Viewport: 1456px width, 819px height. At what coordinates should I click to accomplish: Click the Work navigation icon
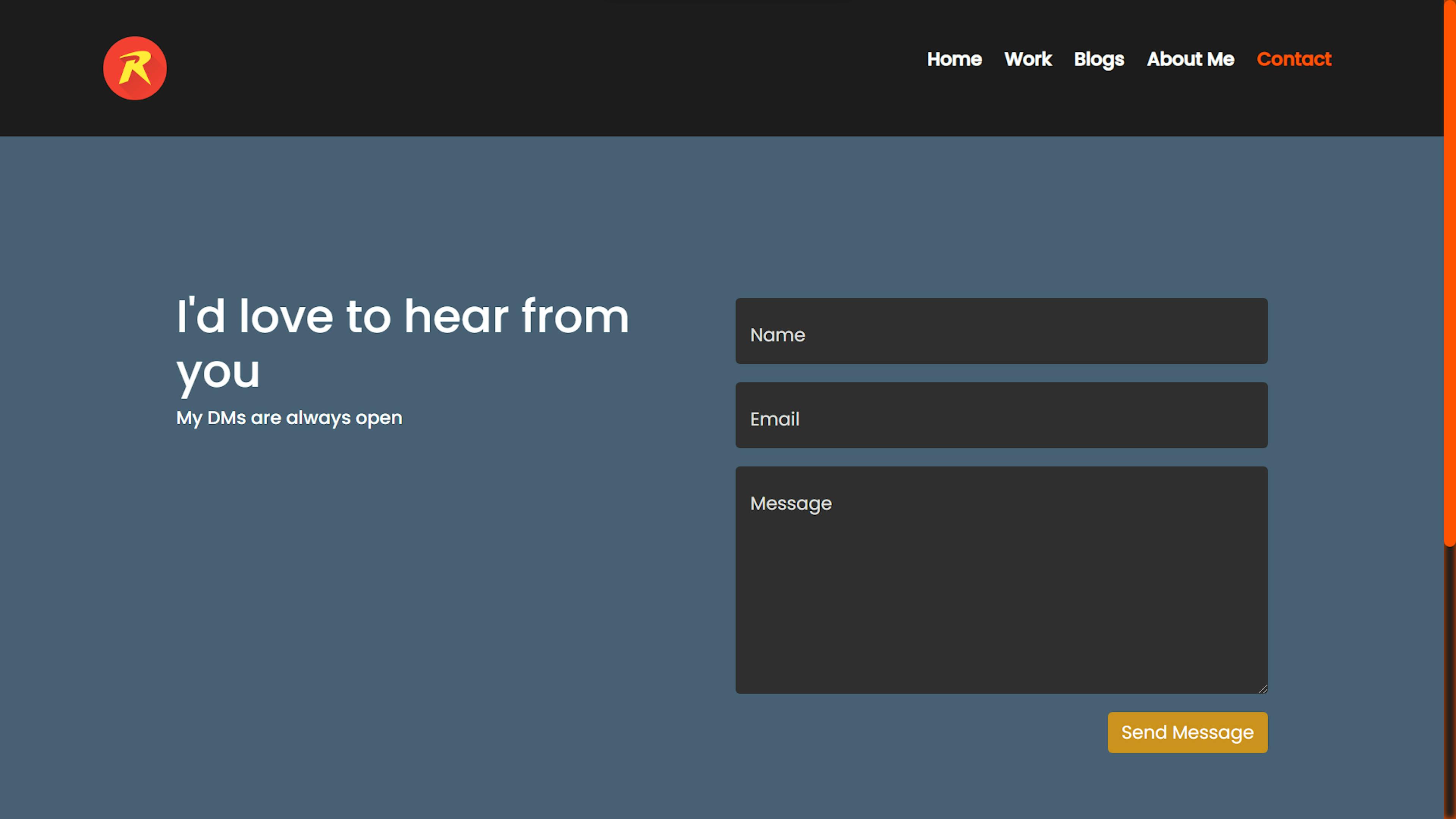pyautogui.click(x=1028, y=59)
